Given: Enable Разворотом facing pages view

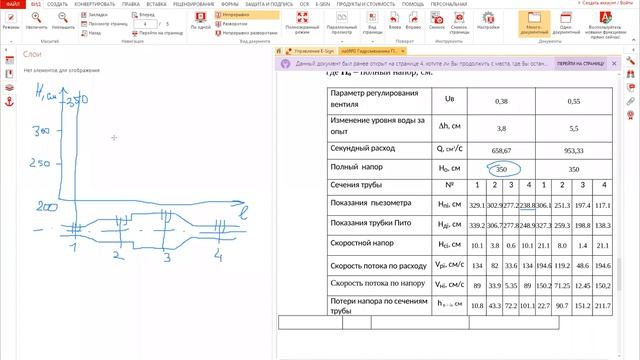Looking at the screenshot, I should click(231, 24).
